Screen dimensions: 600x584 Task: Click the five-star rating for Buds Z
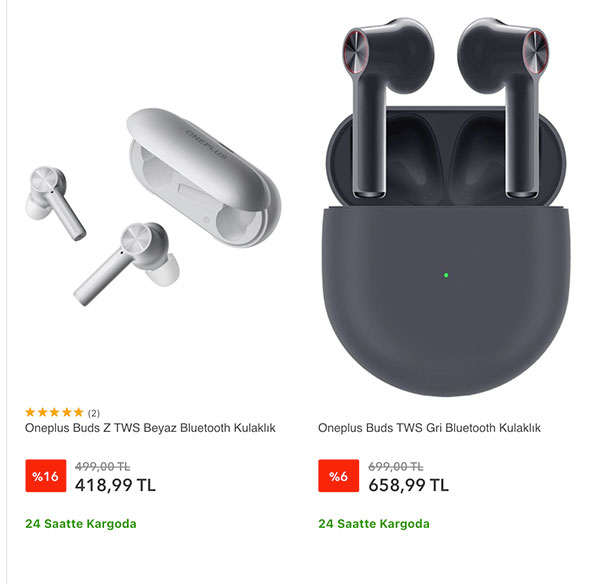(54, 412)
